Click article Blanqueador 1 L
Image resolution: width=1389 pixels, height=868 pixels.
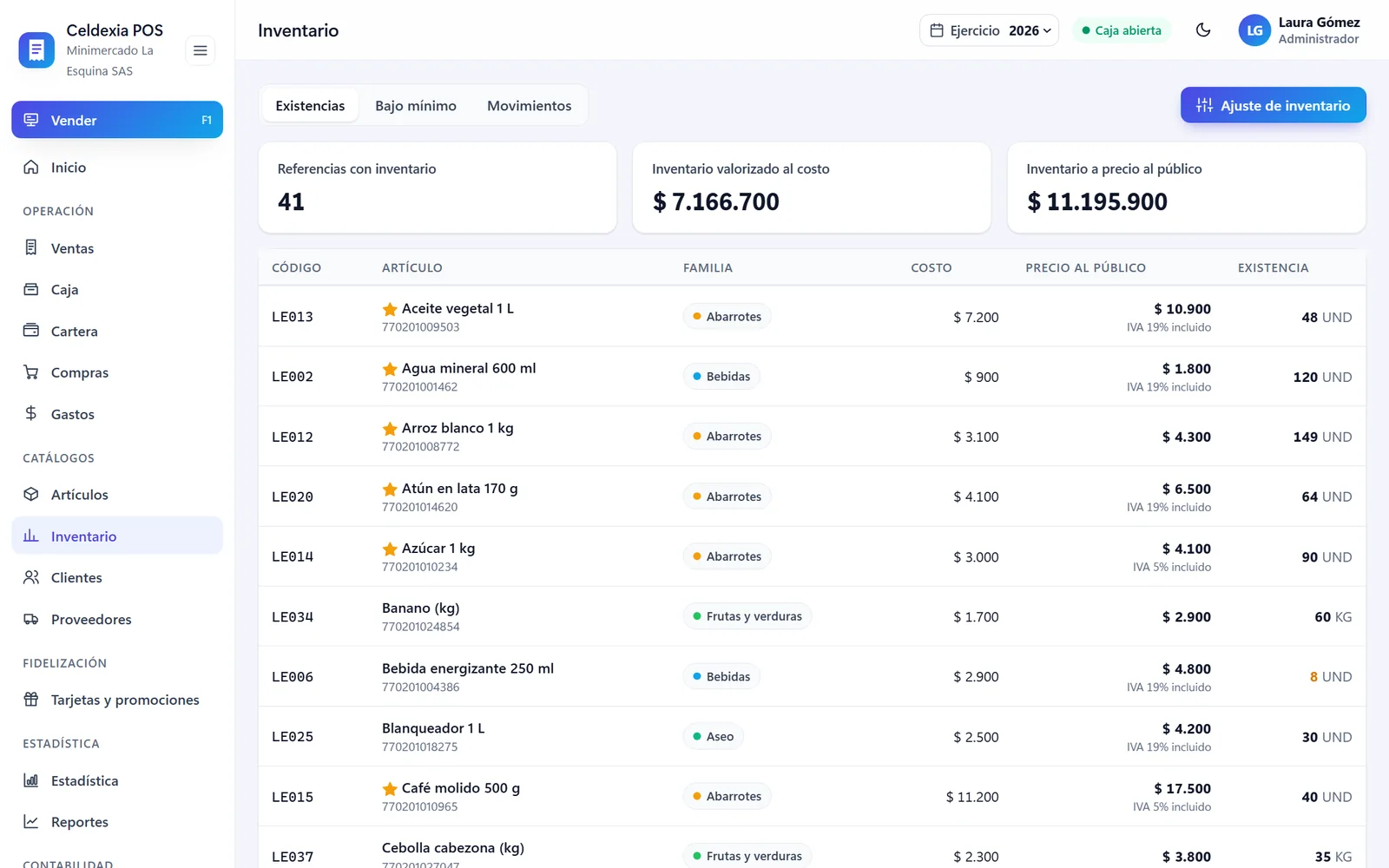click(433, 728)
